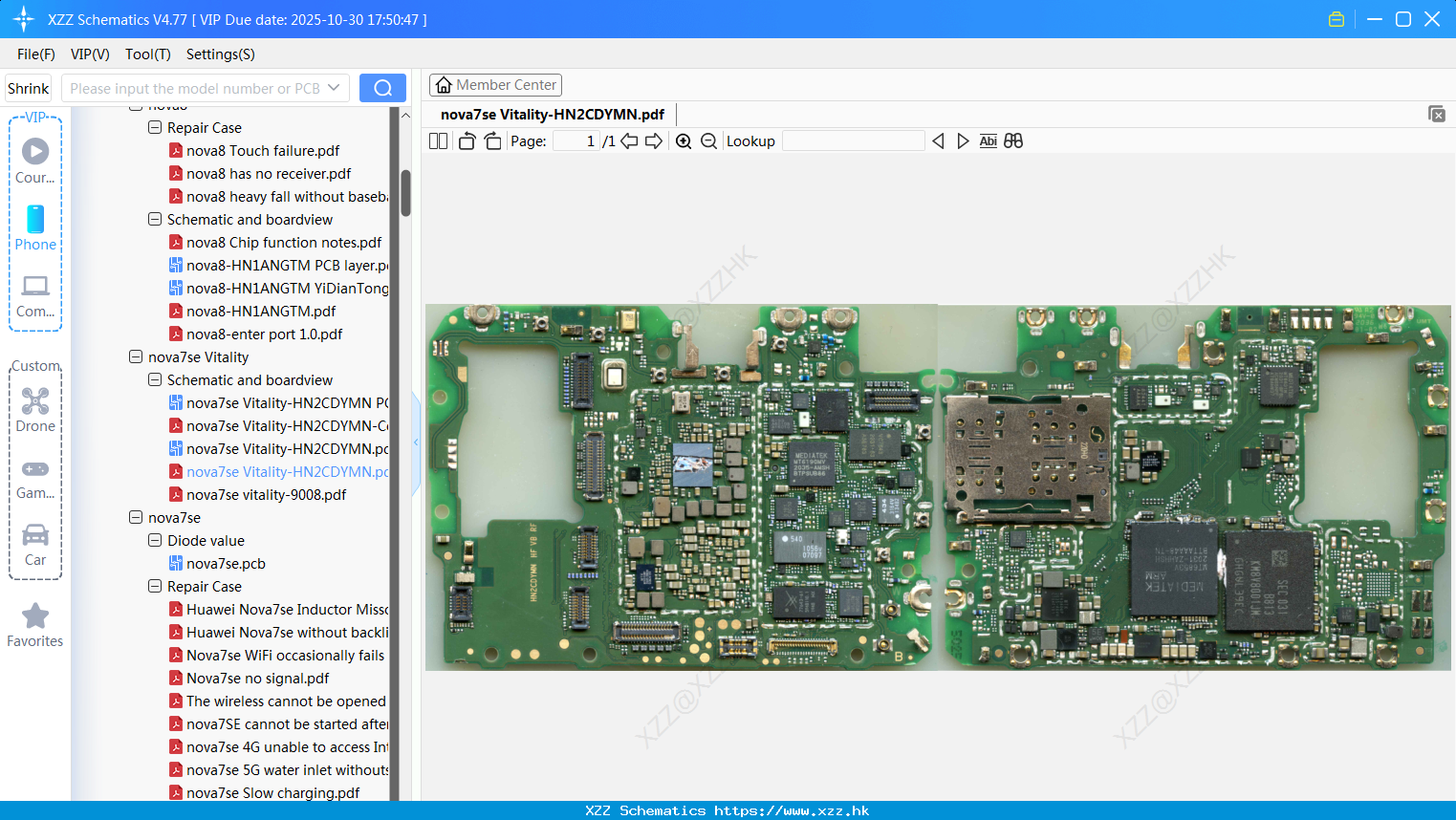
Task: Collapse the nova7se Vitality node
Action: (136, 356)
